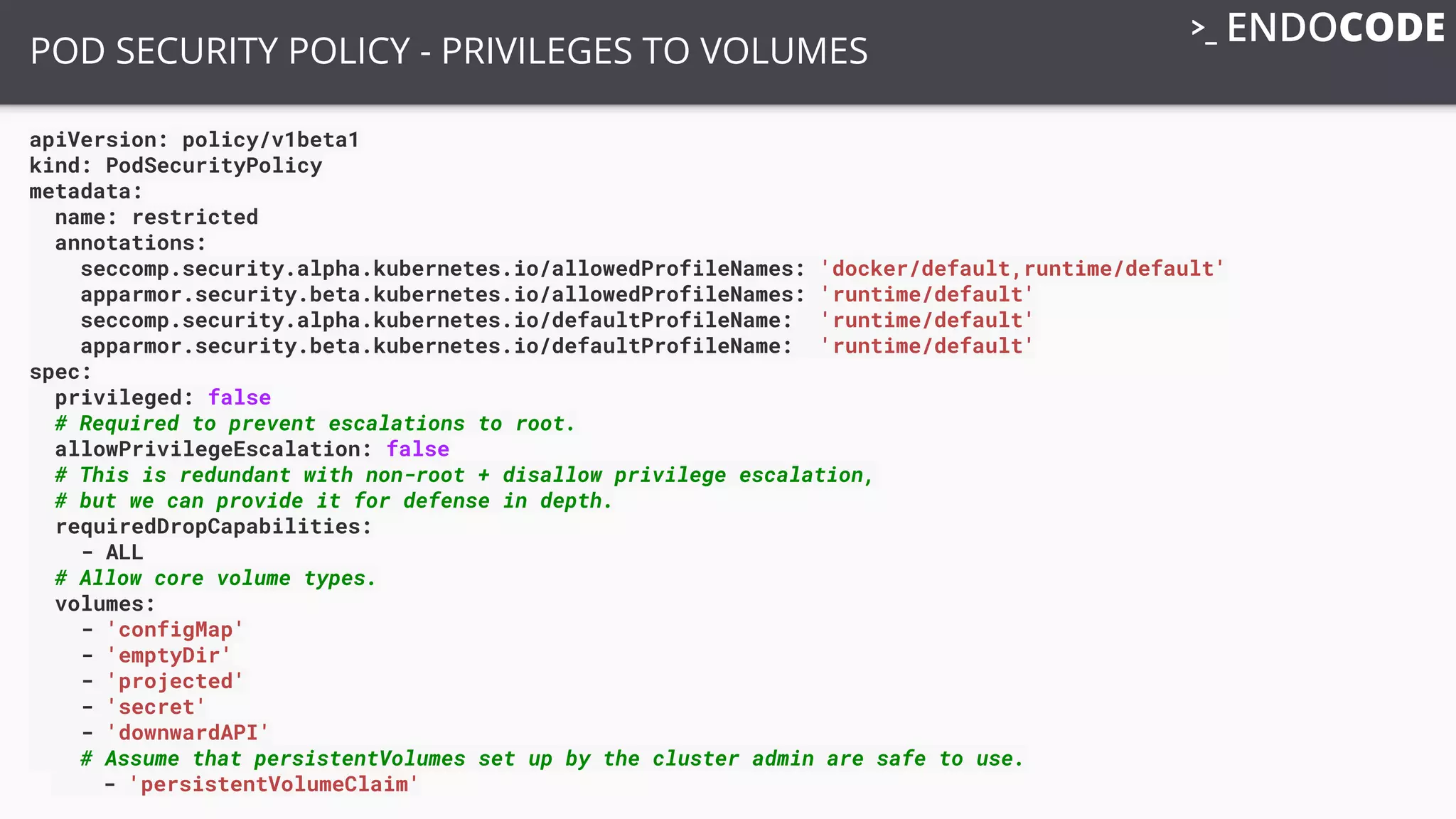
Task: Click the slide title 'POD SECURITY POLICY - PRIVILEGES TO VOLUMES'
Action: pos(449,51)
